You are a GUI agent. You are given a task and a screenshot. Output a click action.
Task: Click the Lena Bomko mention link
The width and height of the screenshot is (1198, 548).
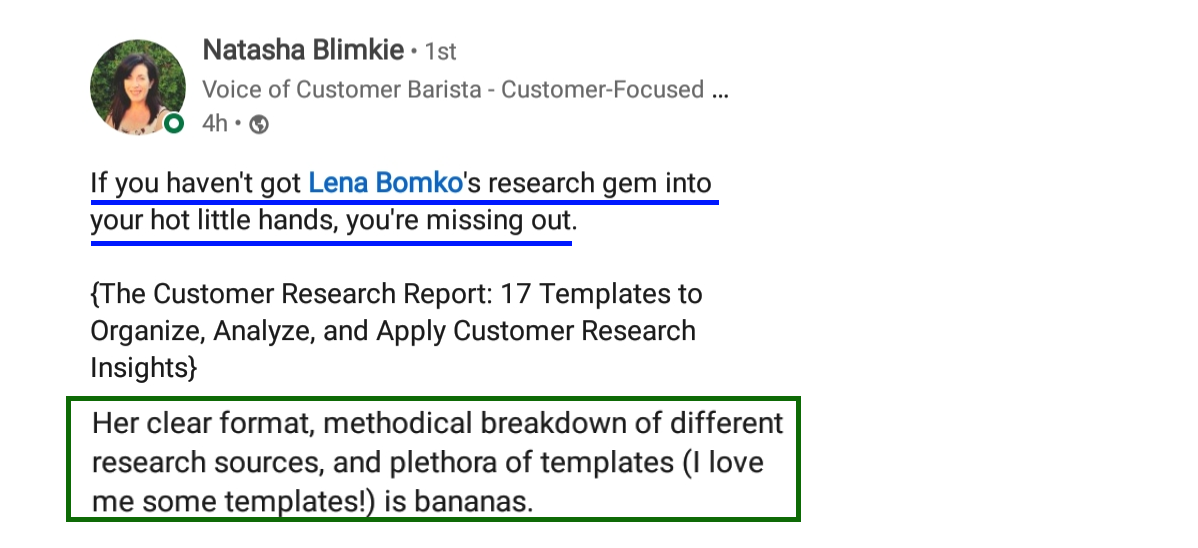click(385, 184)
